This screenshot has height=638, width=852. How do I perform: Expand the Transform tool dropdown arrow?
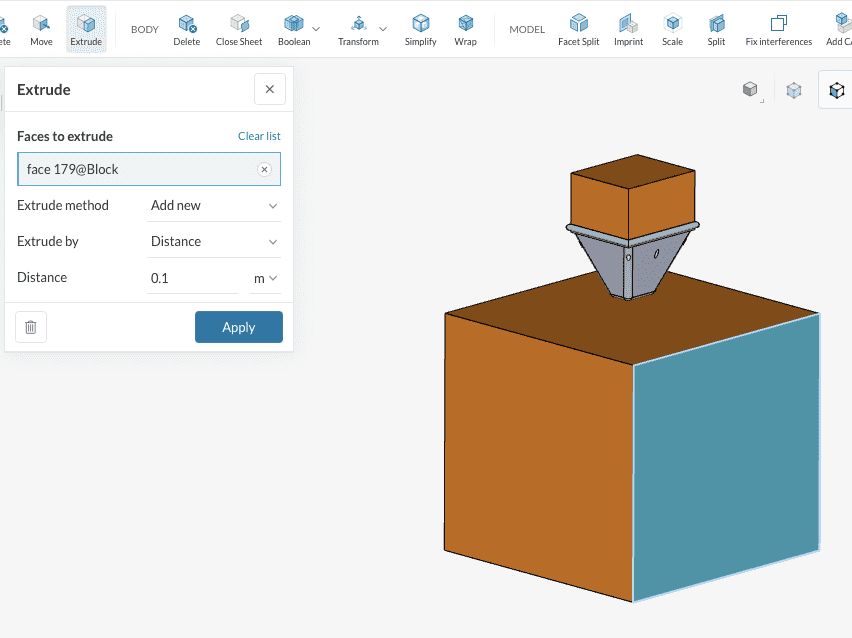[x=383, y=28]
